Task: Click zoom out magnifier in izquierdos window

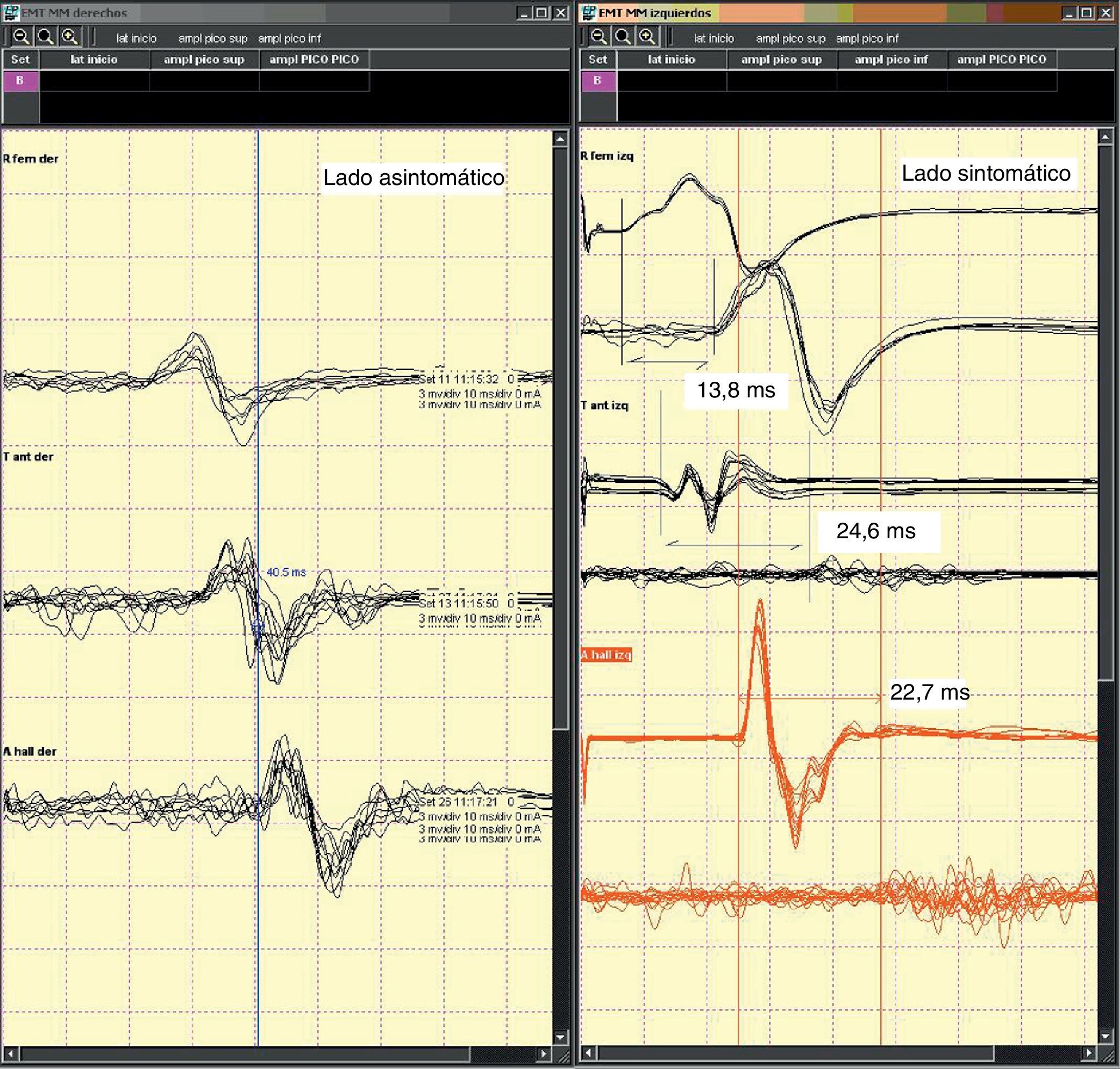Action: [x=599, y=38]
